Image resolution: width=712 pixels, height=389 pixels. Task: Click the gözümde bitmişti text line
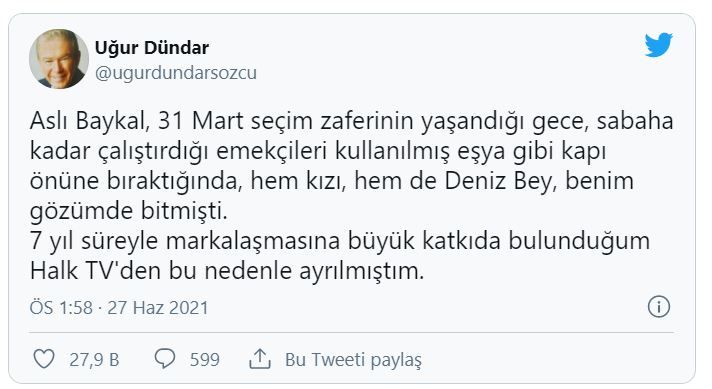(129, 212)
